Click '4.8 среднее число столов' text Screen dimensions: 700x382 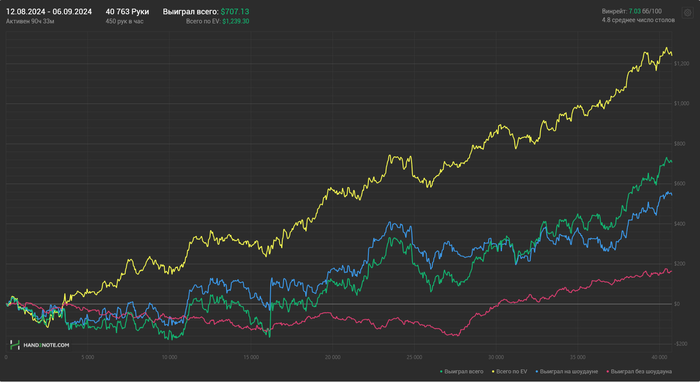[638, 20]
